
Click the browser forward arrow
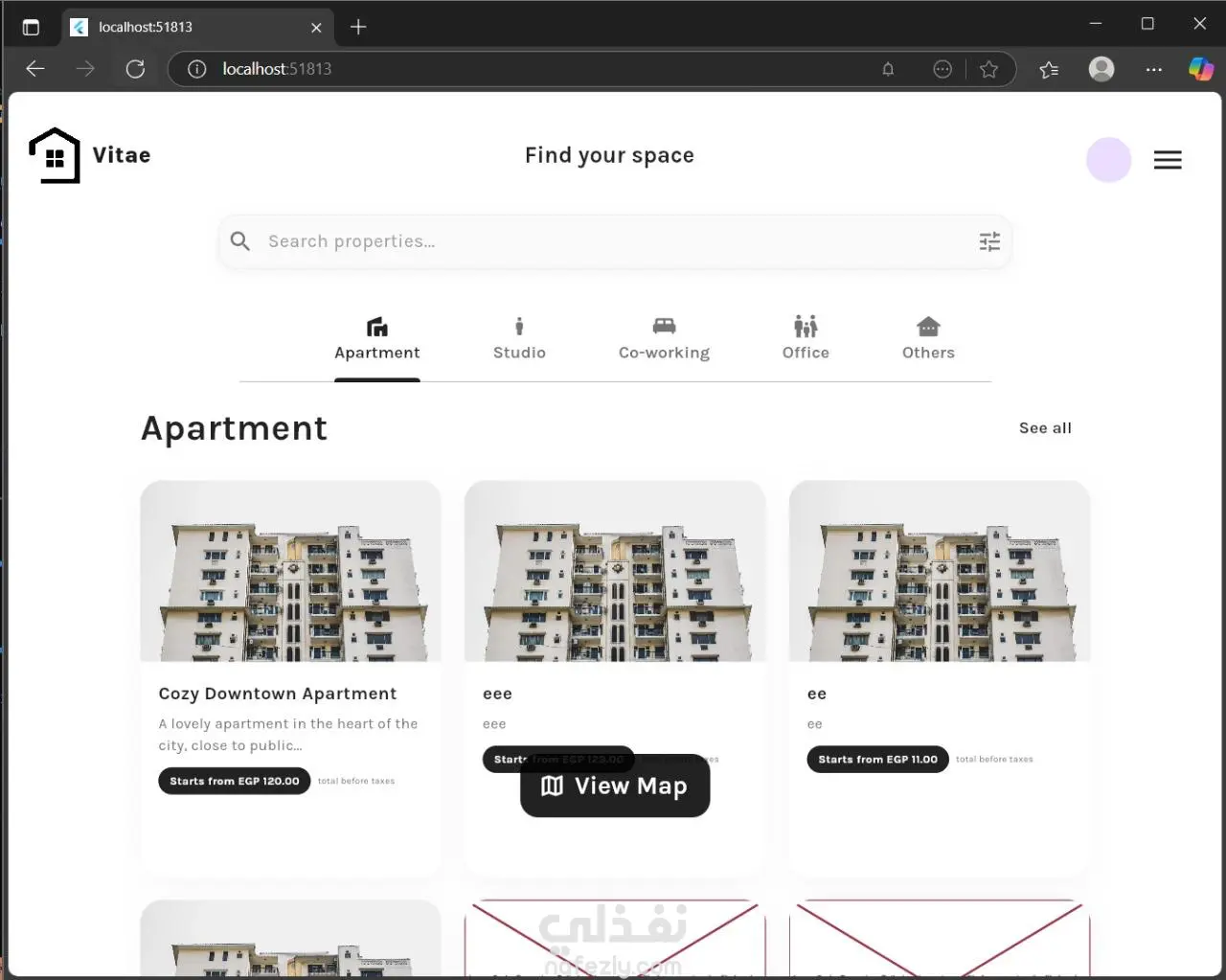click(x=85, y=69)
